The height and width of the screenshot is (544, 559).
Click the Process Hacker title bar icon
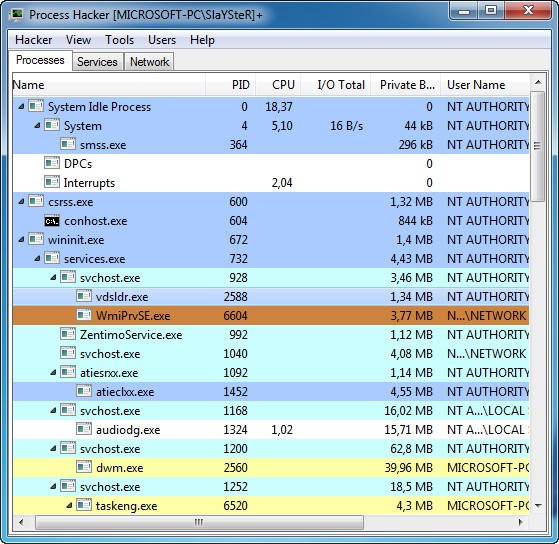16,15
